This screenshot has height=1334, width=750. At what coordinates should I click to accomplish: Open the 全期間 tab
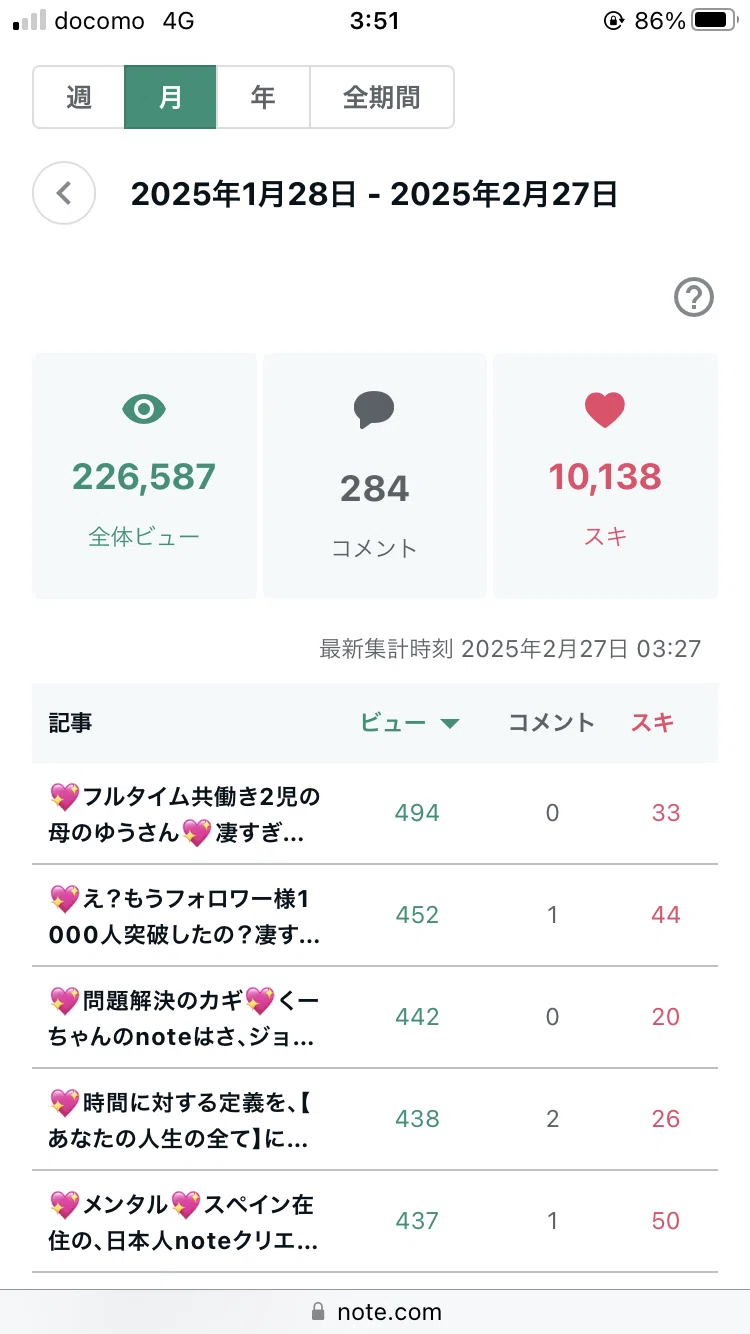(382, 97)
